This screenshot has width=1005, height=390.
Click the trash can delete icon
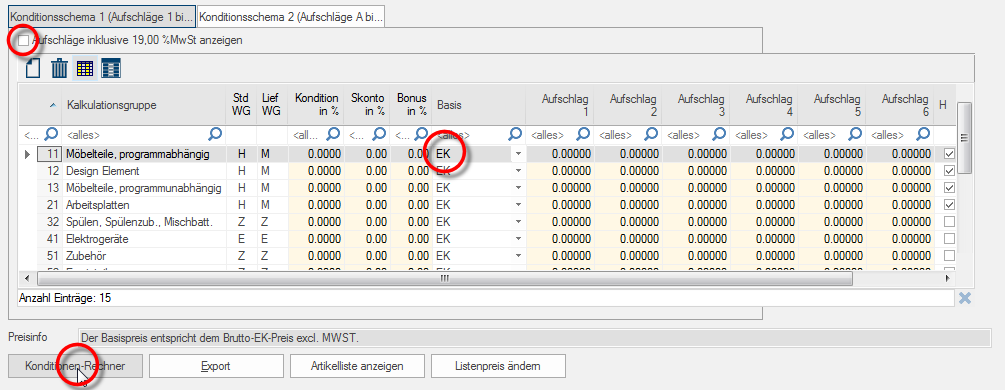(59, 68)
